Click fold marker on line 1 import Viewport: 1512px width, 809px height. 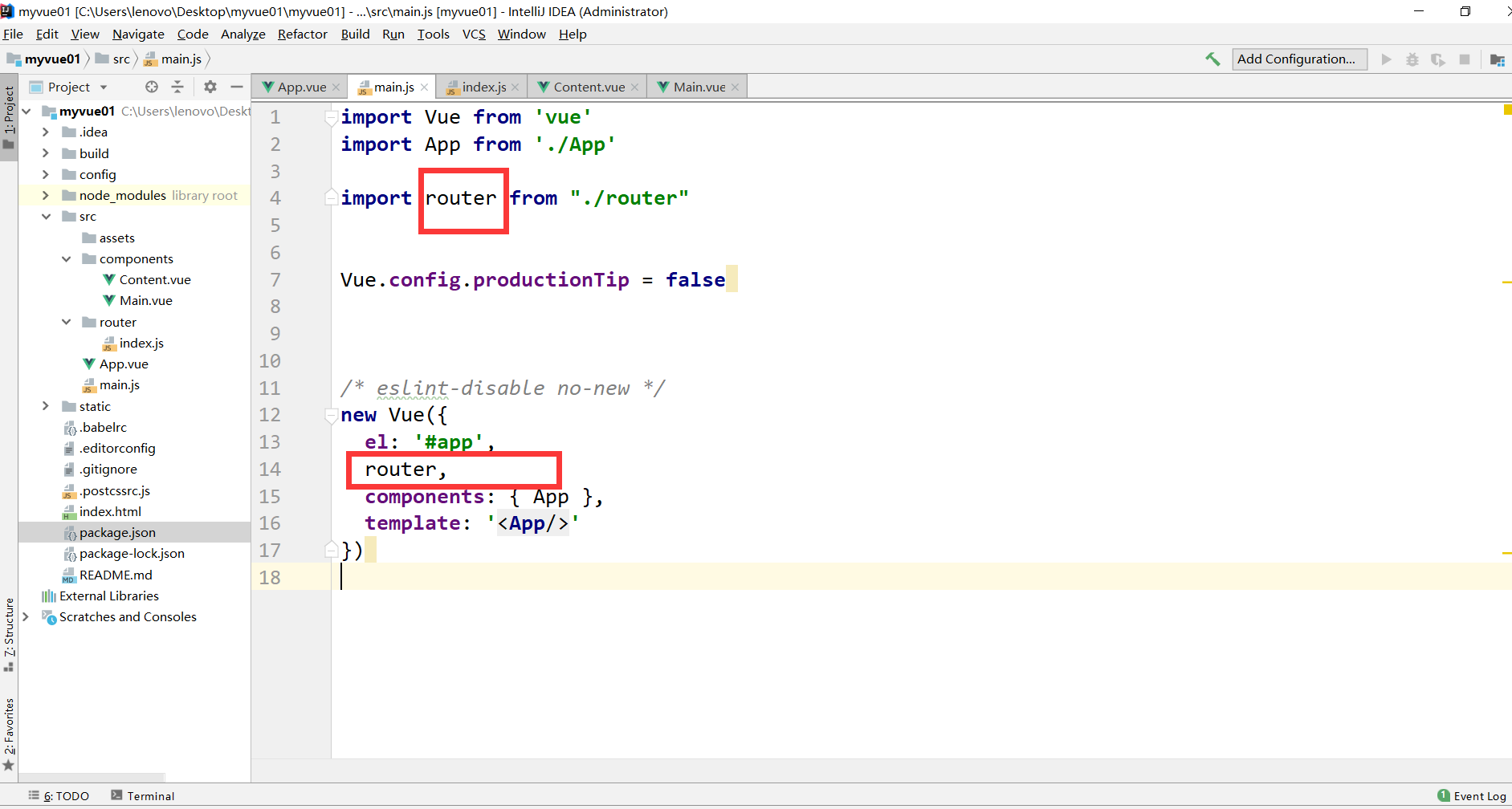coord(331,118)
